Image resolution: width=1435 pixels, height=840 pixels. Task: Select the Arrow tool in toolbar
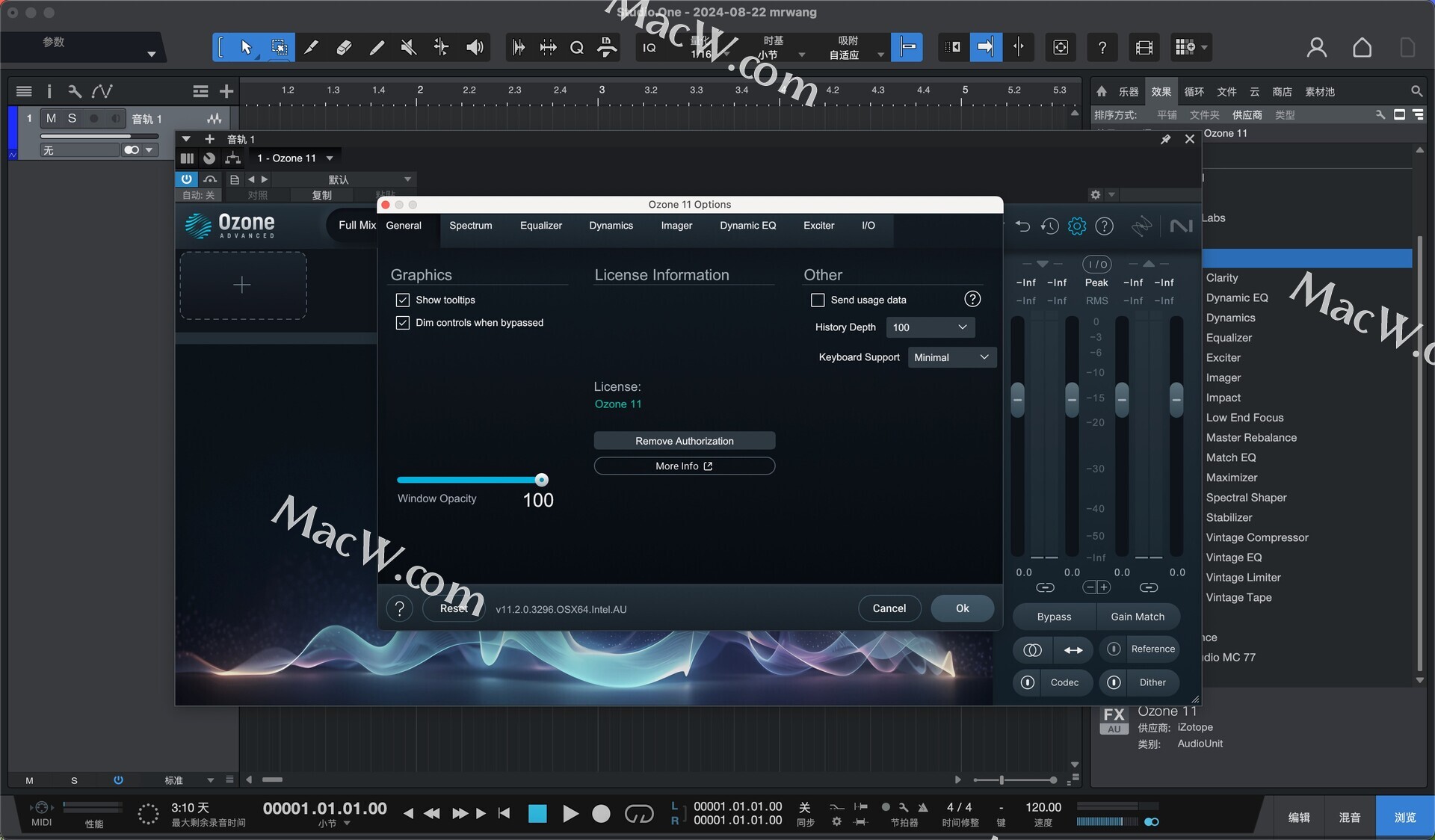tap(246, 47)
